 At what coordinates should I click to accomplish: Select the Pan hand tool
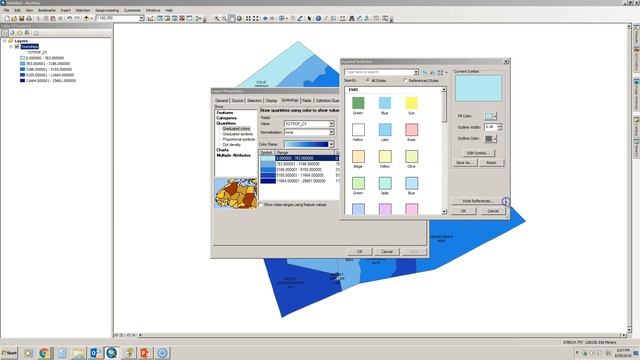pos(231,18)
